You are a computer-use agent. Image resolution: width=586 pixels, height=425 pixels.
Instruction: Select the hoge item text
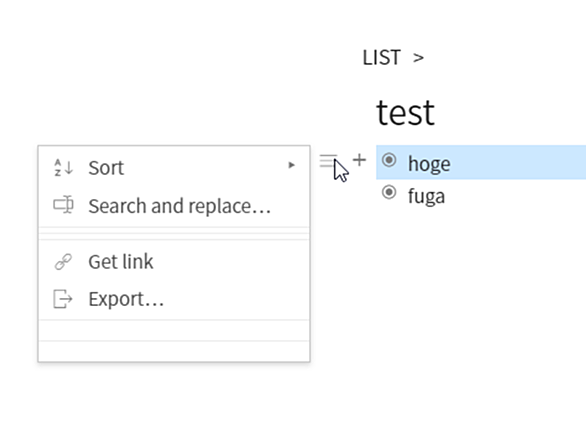[x=429, y=163]
